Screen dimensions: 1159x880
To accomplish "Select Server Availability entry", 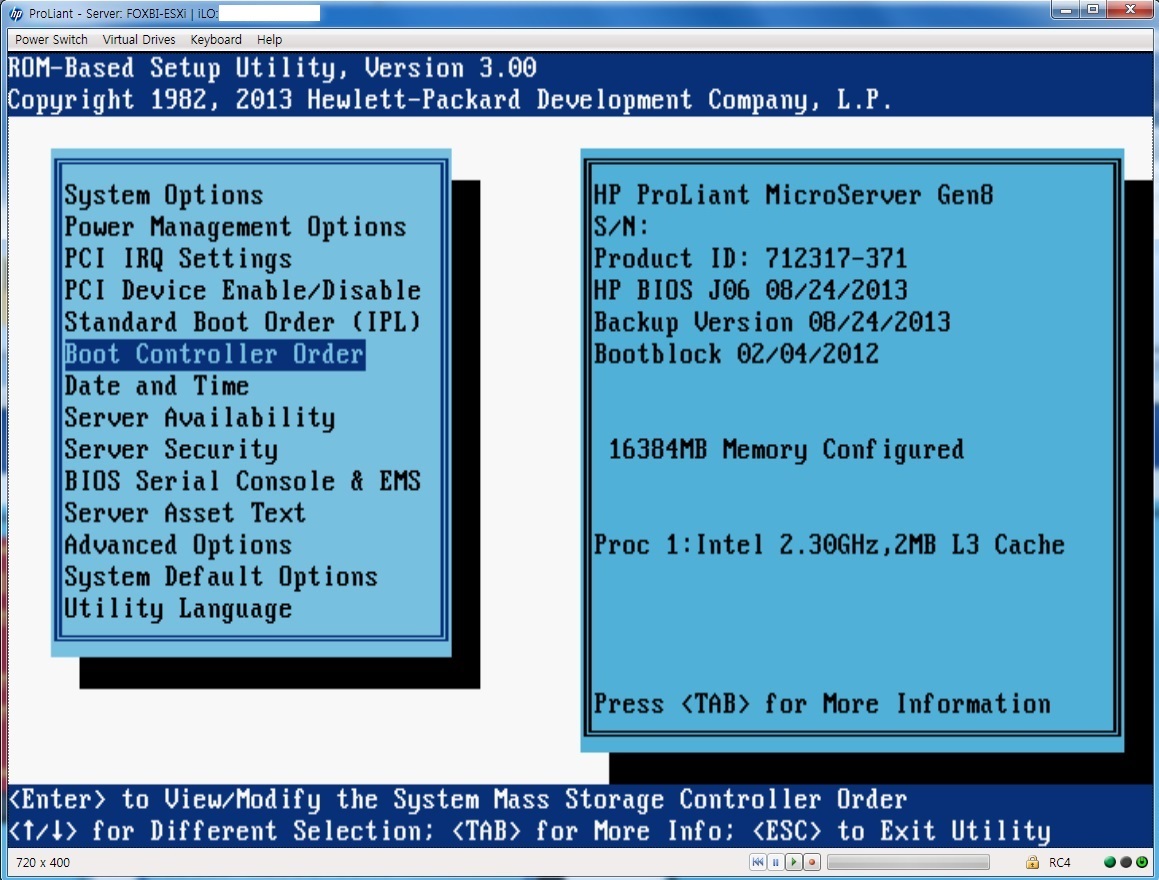I will click(x=200, y=417).
